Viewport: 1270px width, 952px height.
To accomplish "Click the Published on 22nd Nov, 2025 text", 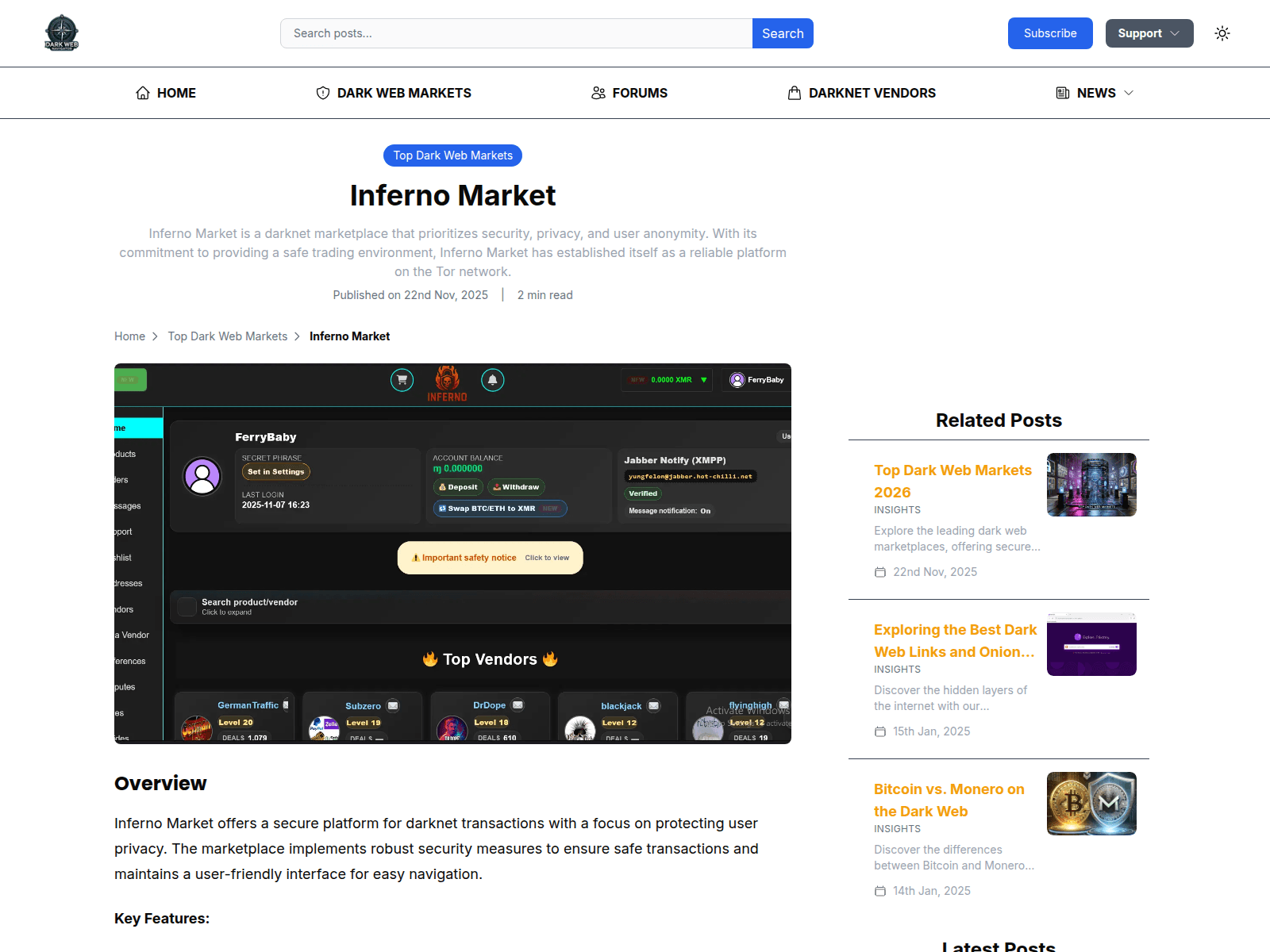I will (410, 295).
